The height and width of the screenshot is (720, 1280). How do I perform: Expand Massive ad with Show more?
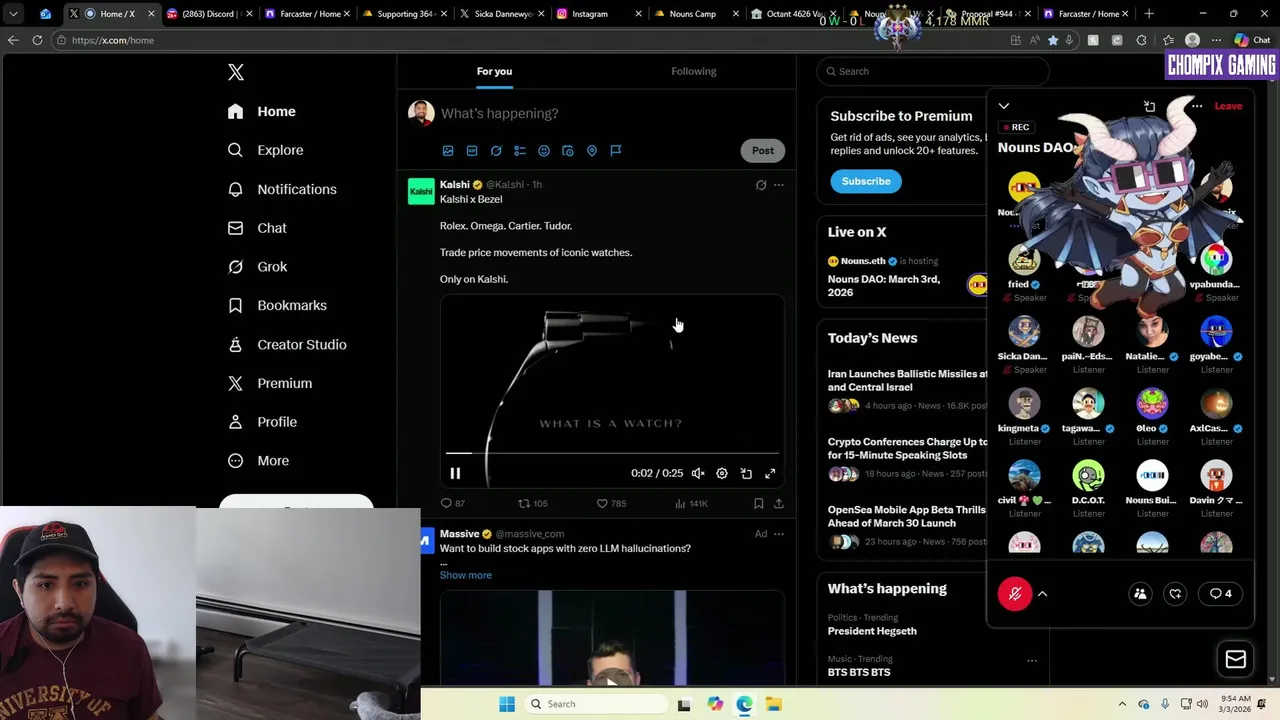(466, 575)
